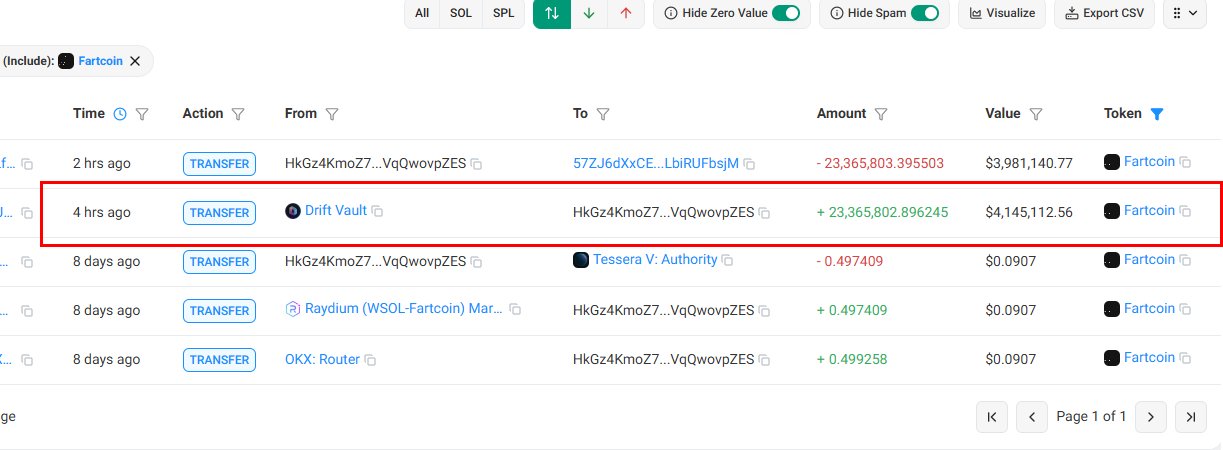Viewport: 1223px width, 450px height.
Task: Filter to outflow with red up arrow
Action: 626,14
